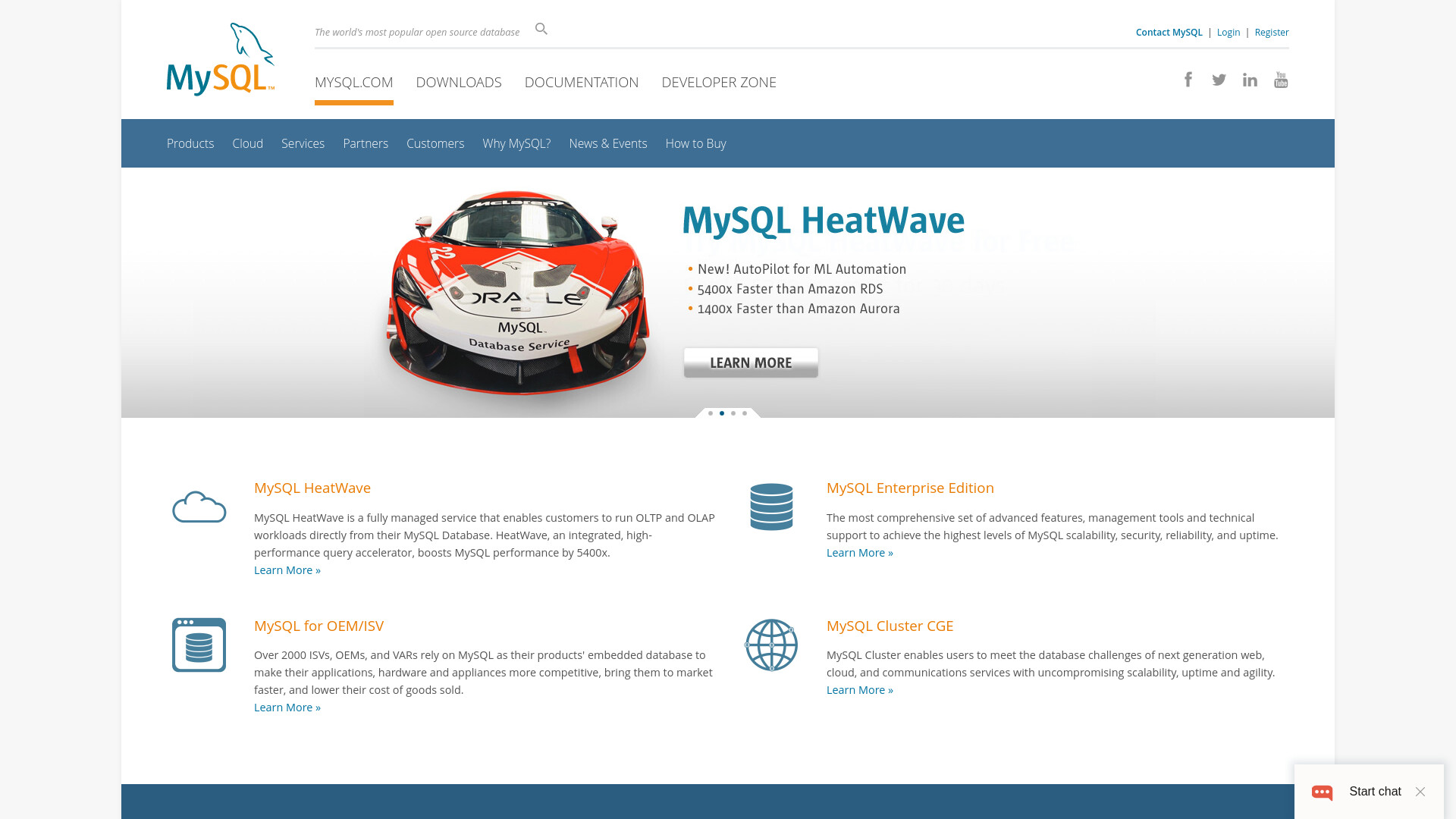1456x819 pixels.
Task: Click the MySQL HeatWave section heading
Action: [x=312, y=488]
